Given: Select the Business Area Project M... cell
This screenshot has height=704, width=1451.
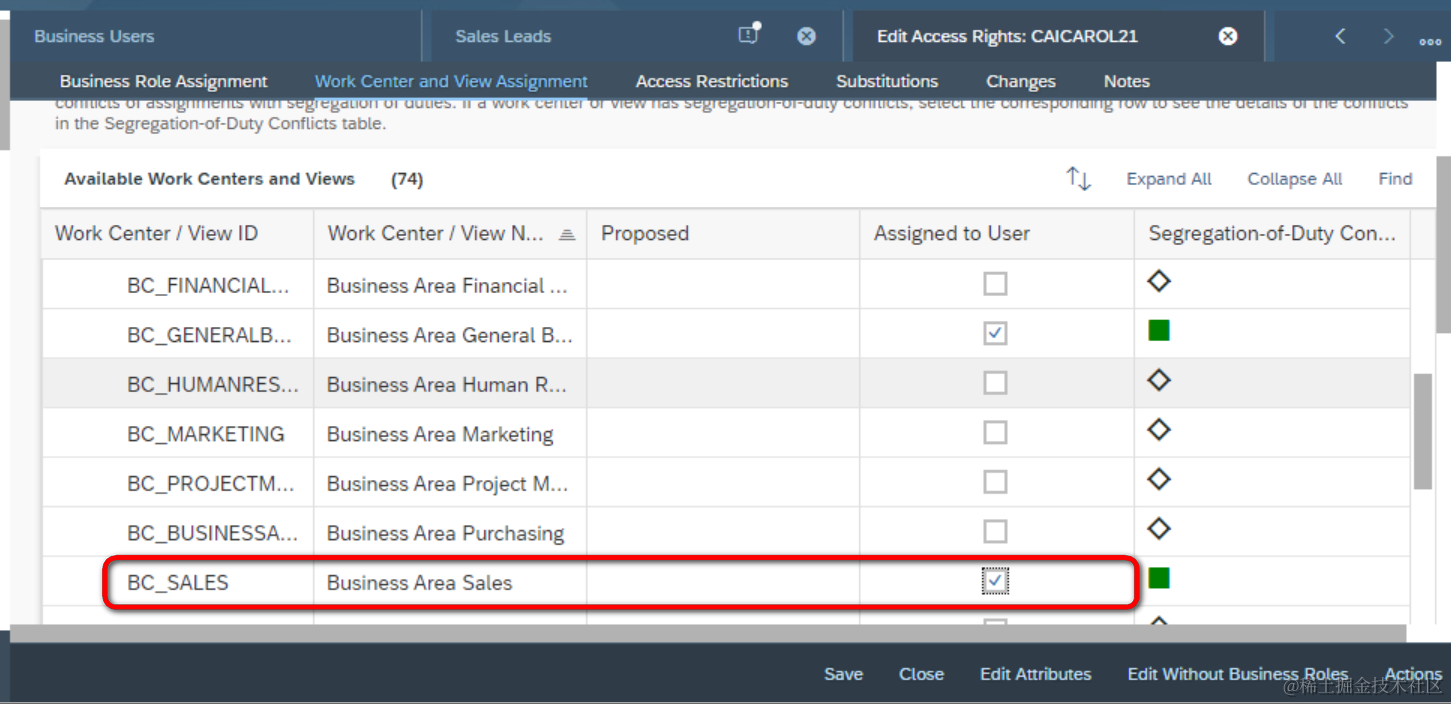Looking at the screenshot, I should click(x=450, y=484).
